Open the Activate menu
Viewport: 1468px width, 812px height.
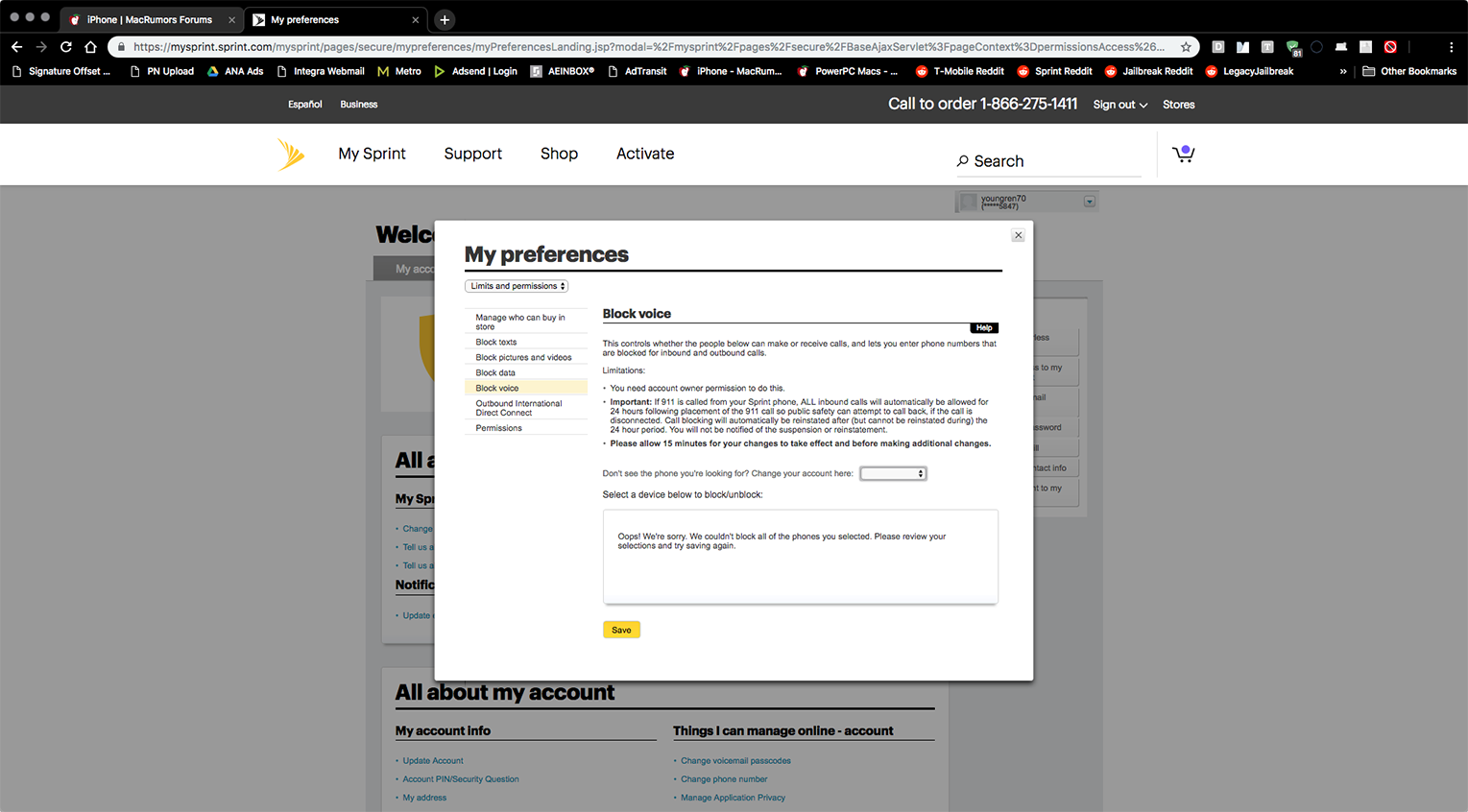tap(645, 154)
